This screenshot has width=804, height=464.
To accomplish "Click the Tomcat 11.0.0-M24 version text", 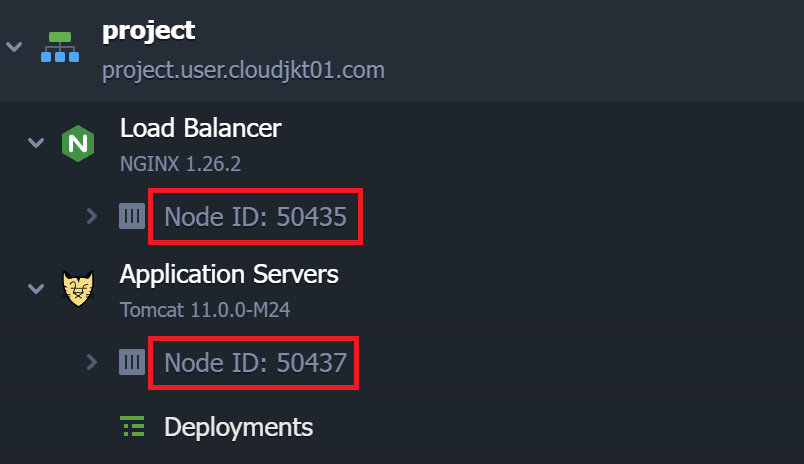I will tap(205, 310).
